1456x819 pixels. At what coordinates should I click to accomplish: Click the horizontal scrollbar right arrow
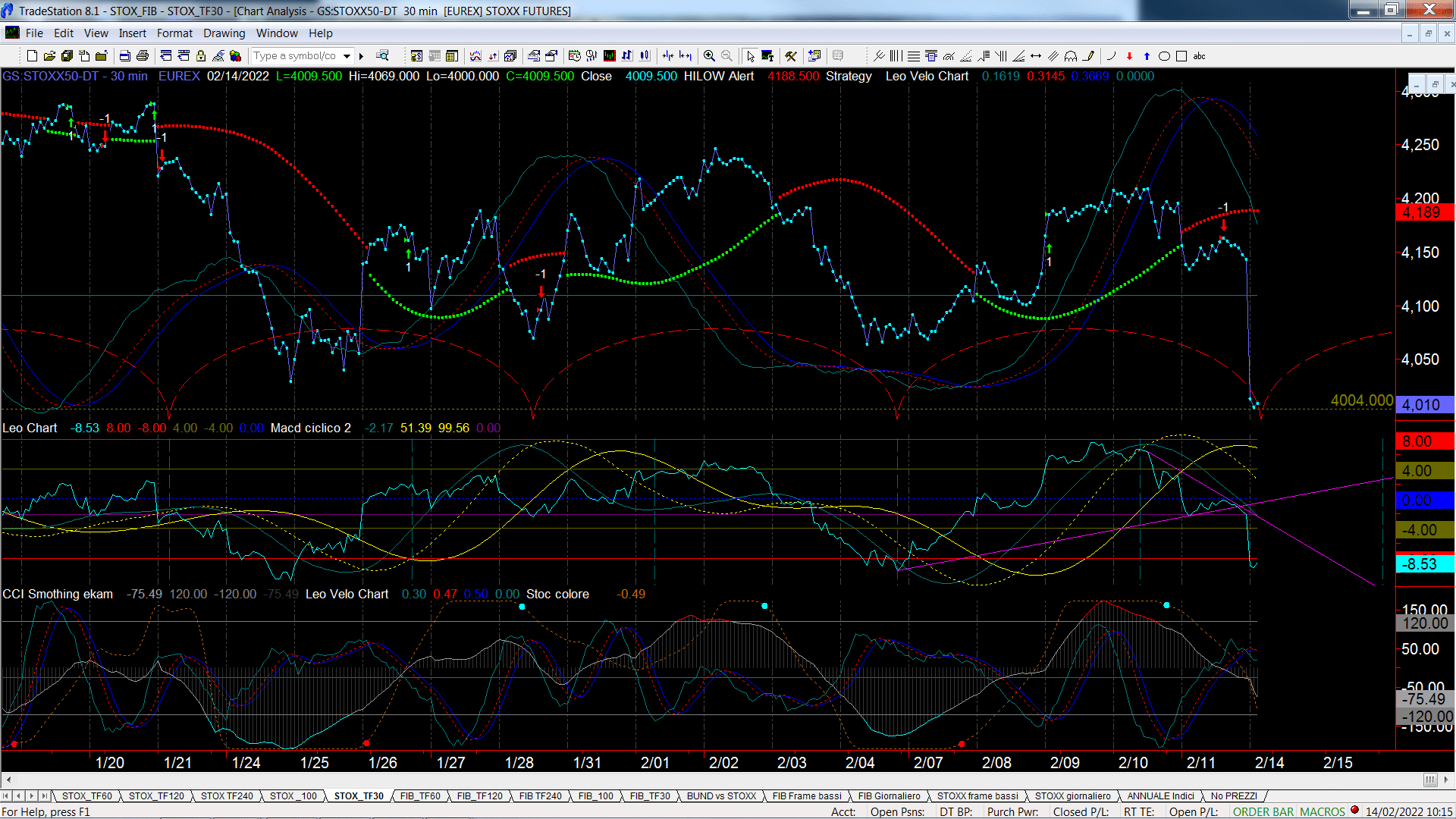click(x=1446, y=780)
